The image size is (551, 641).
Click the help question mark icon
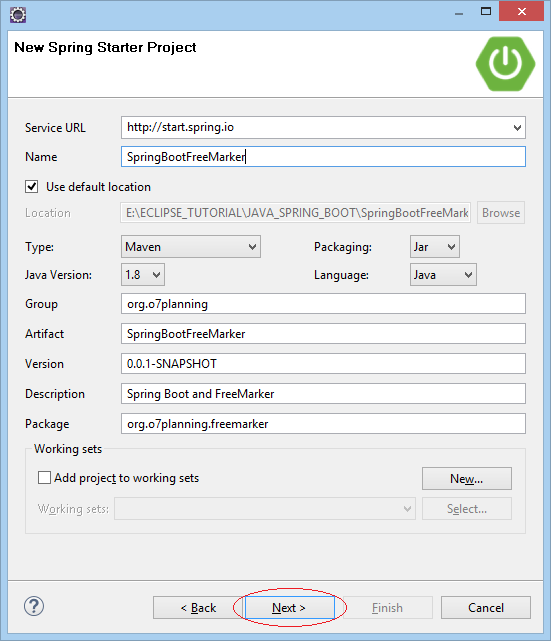click(x=34, y=606)
